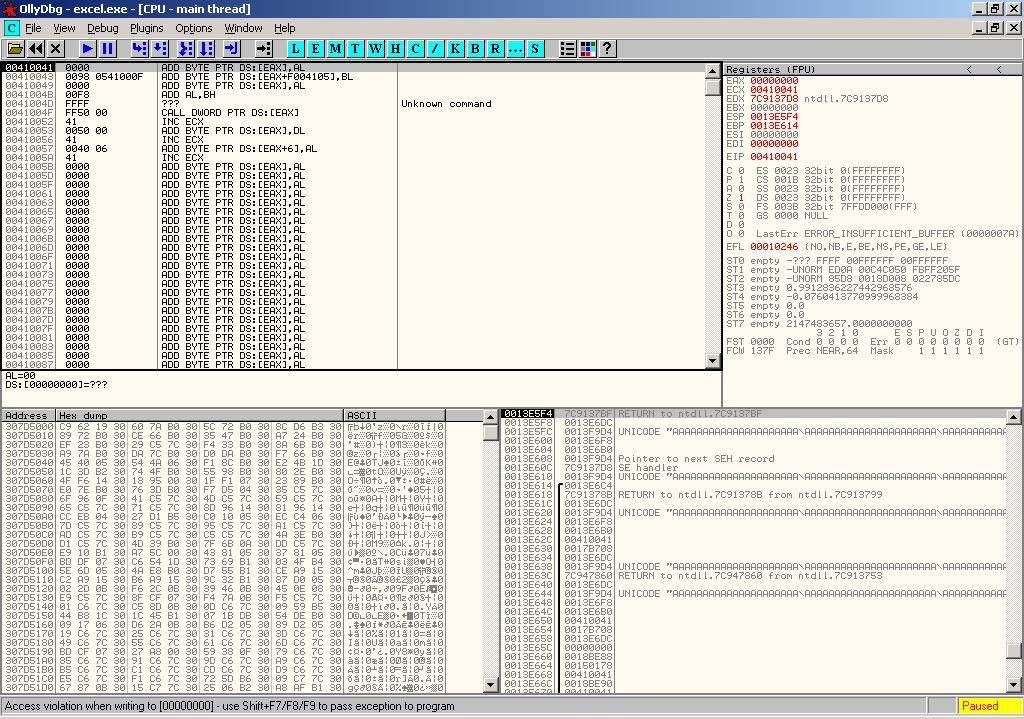Image resolution: width=1024 pixels, height=719 pixels.
Task: Open the Help question mark icon
Action: (607, 48)
